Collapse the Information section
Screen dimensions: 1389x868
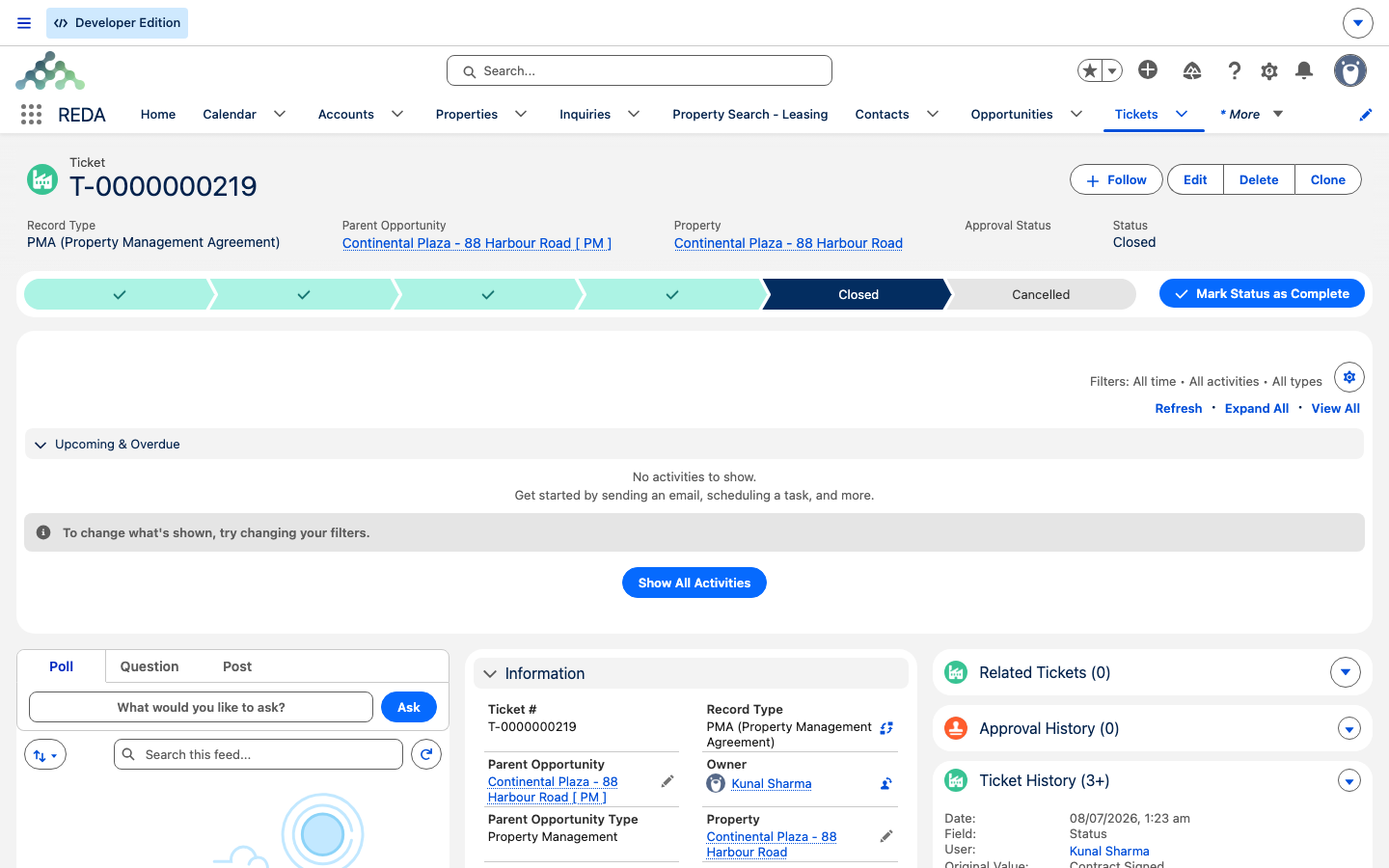pos(490,674)
